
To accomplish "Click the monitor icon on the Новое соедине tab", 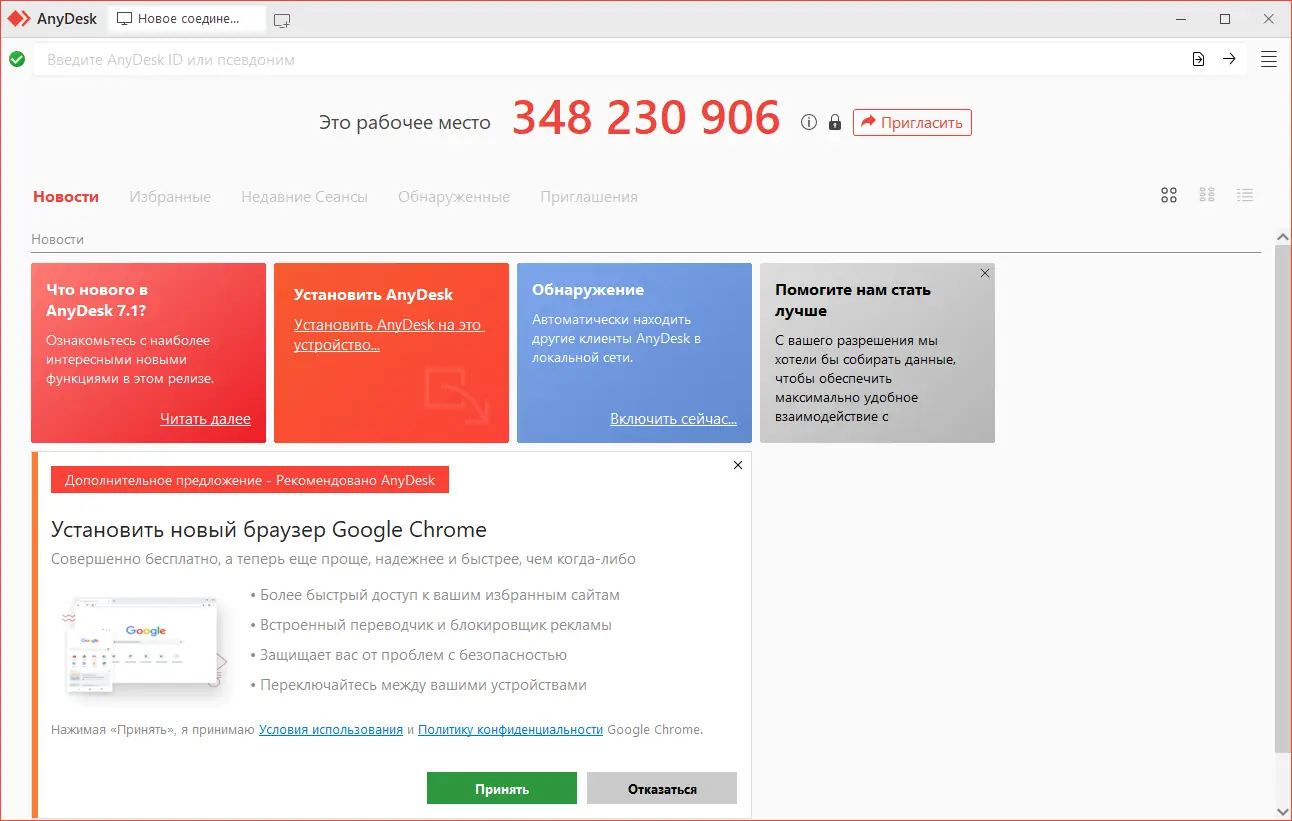I will (122, 18).
